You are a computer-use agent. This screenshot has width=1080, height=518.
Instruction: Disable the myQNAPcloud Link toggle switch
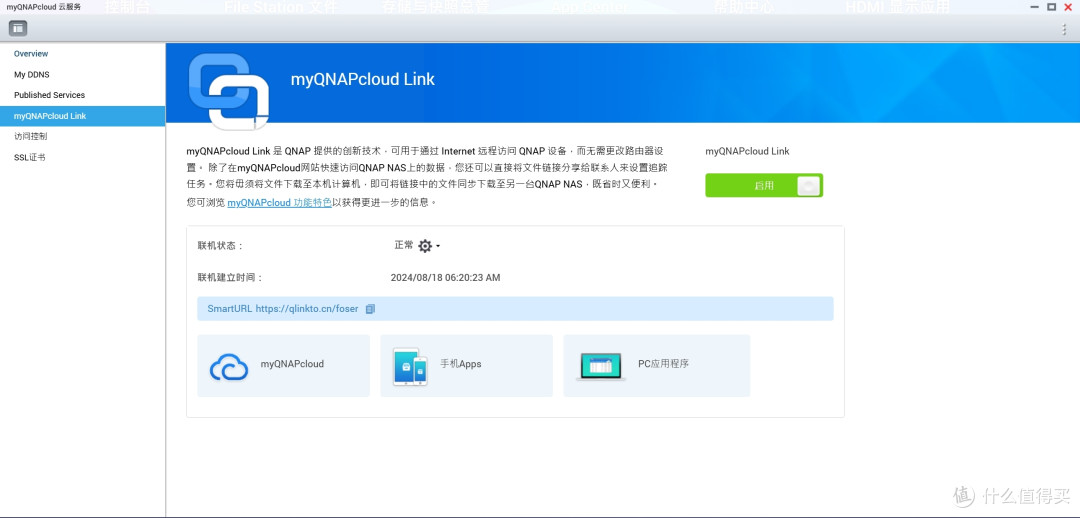tap(764, 185)
